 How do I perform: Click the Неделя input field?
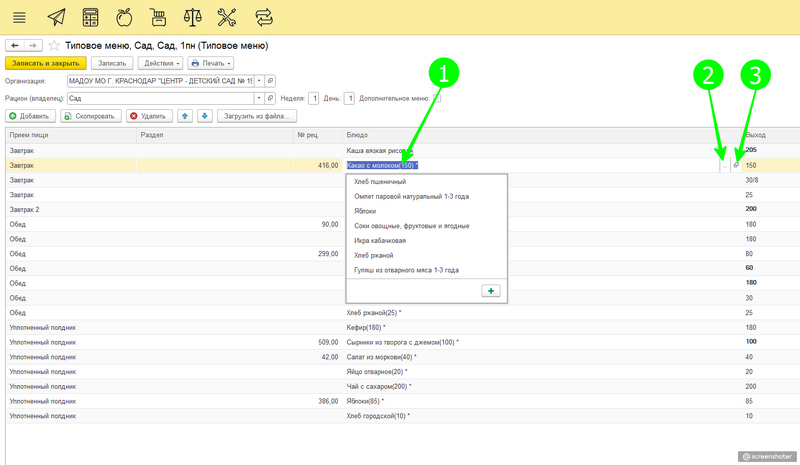(314, 98)
